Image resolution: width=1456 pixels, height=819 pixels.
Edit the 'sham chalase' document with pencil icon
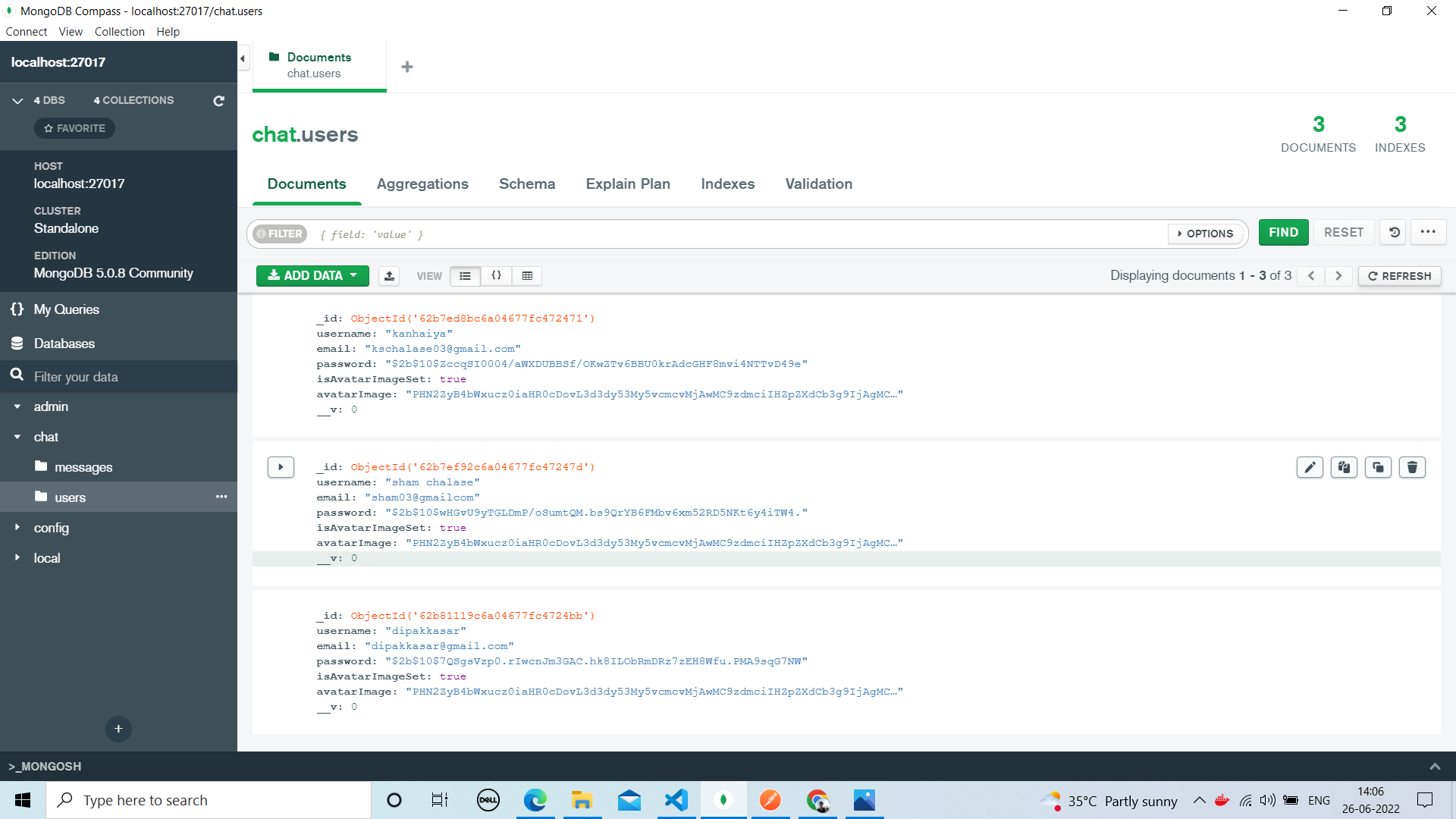[x=1310, y=467]
